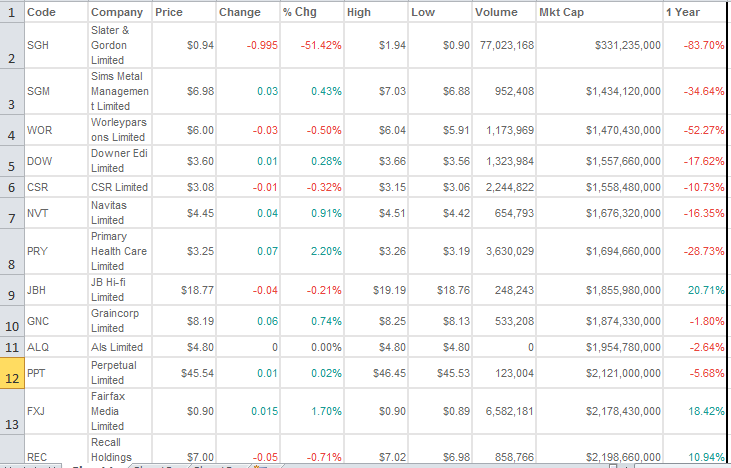Select the Downer Edi Limited cell
Screen dimensions: 731x468
tap(120, 161)
